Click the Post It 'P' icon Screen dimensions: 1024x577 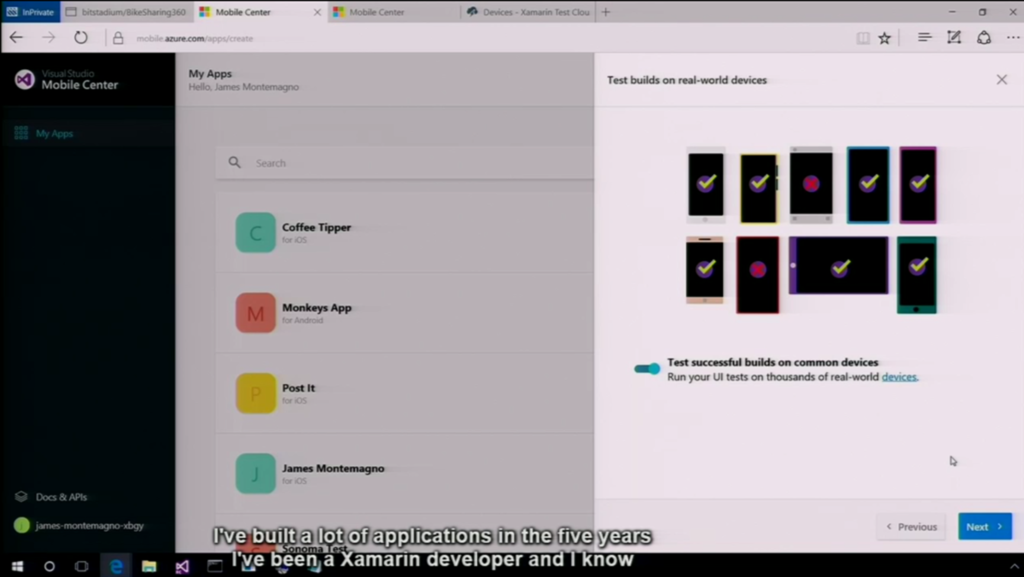coord(255,393)
